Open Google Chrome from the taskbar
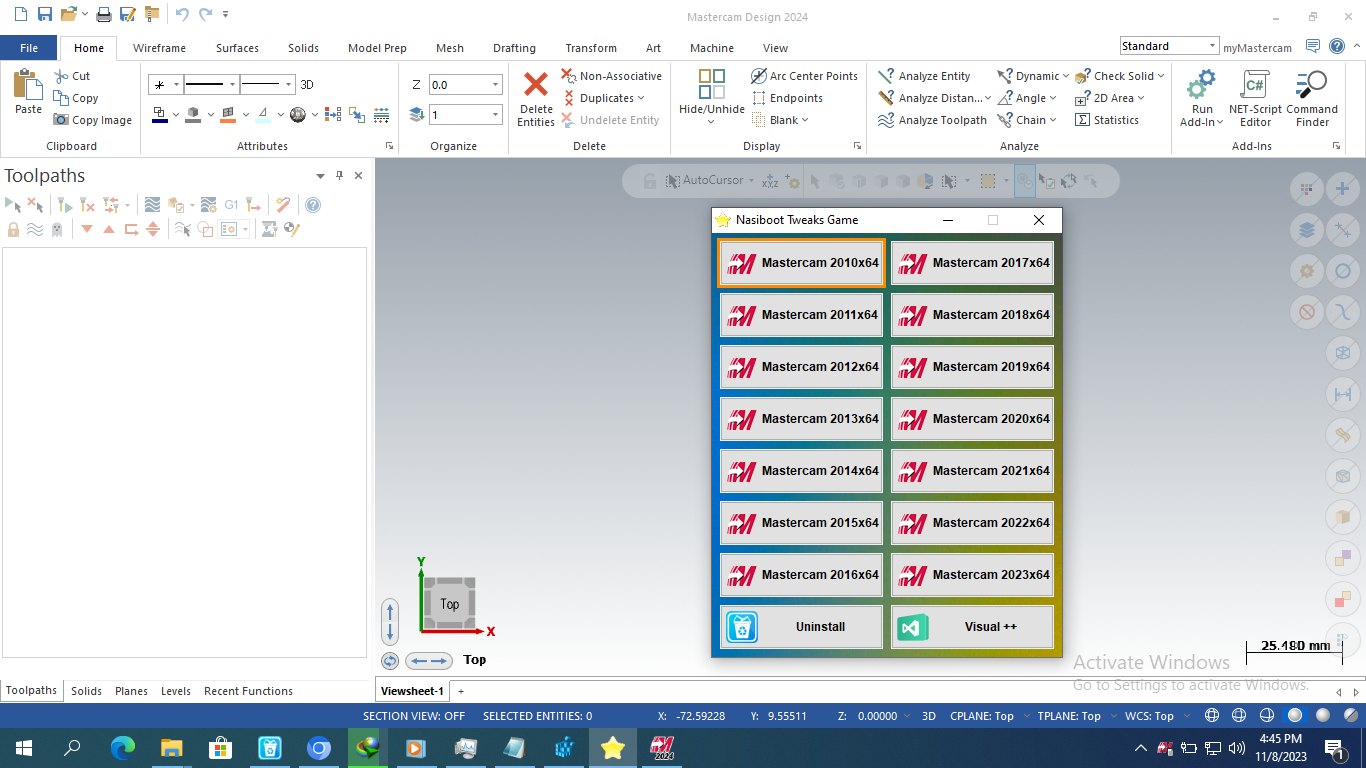The image size is (1366, 768). [x=319, y=748]
